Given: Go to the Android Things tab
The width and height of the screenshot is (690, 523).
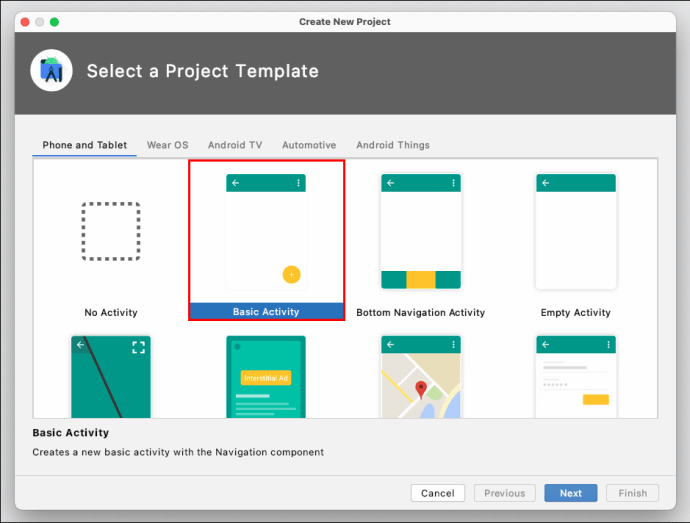Looking at the screenshot, I should point(393,145).
